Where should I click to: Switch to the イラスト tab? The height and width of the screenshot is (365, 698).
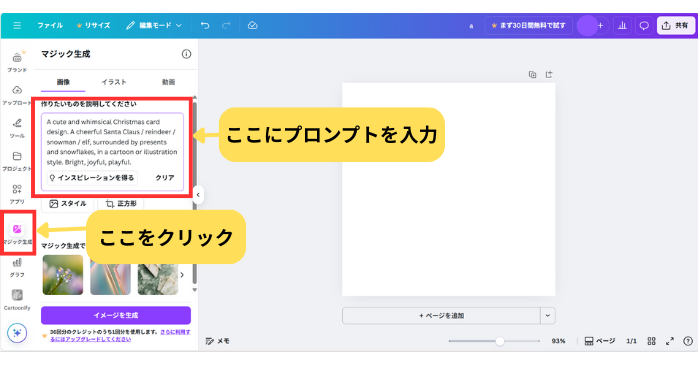(x=114, y=82)
